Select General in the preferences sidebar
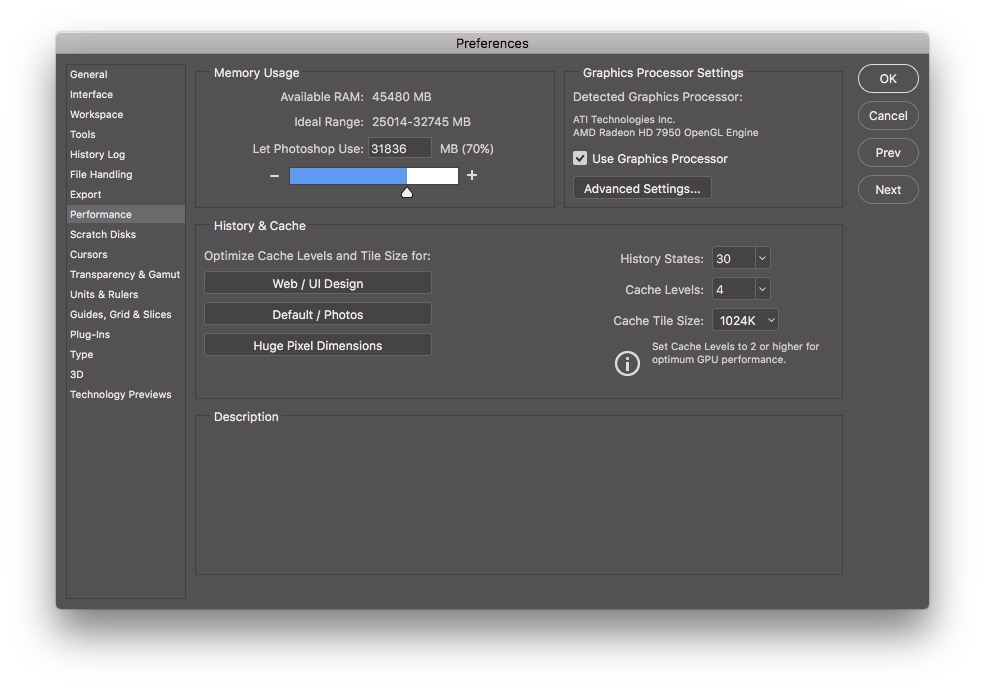 click(89, 74)
